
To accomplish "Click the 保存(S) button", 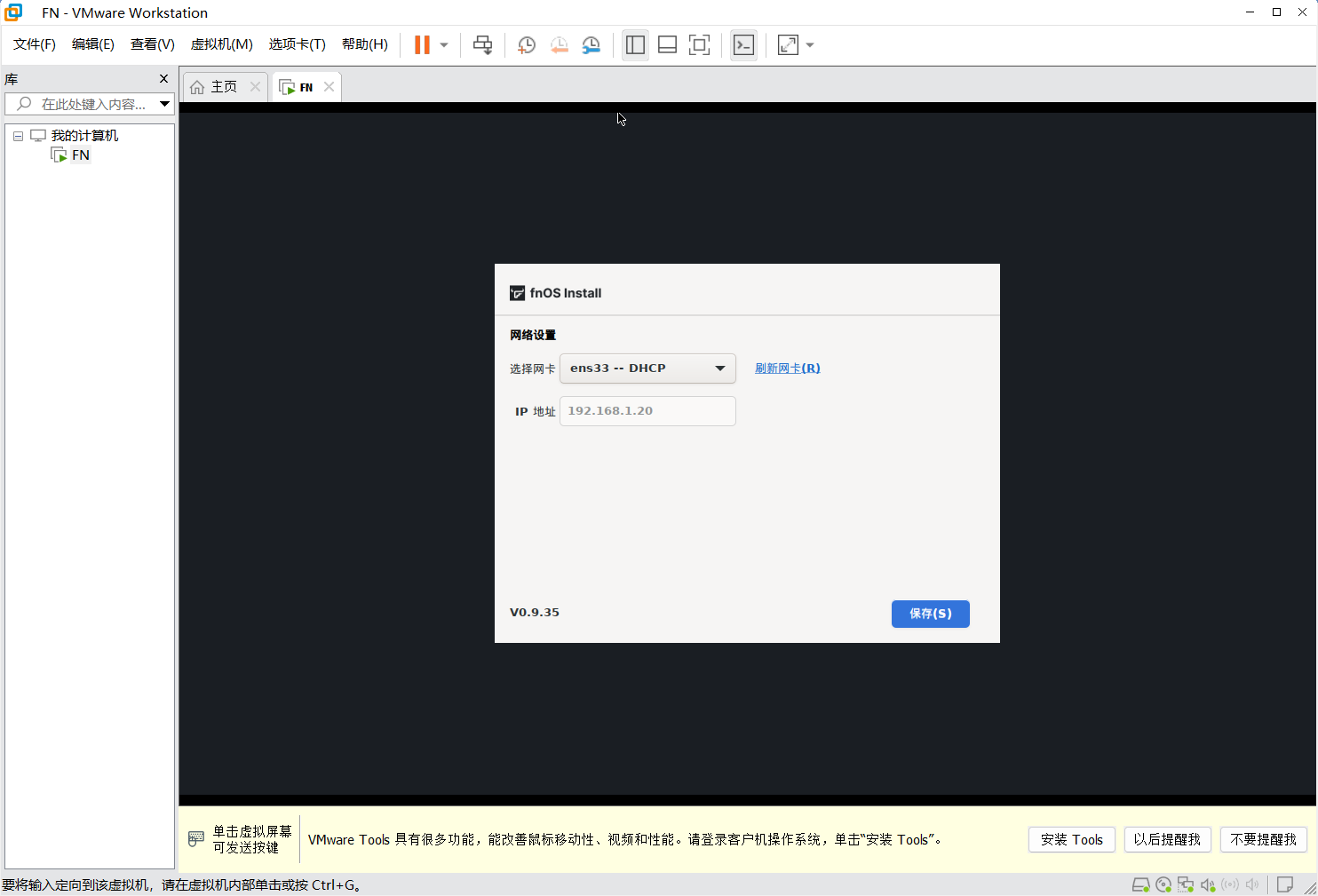I will pos(930,614).
